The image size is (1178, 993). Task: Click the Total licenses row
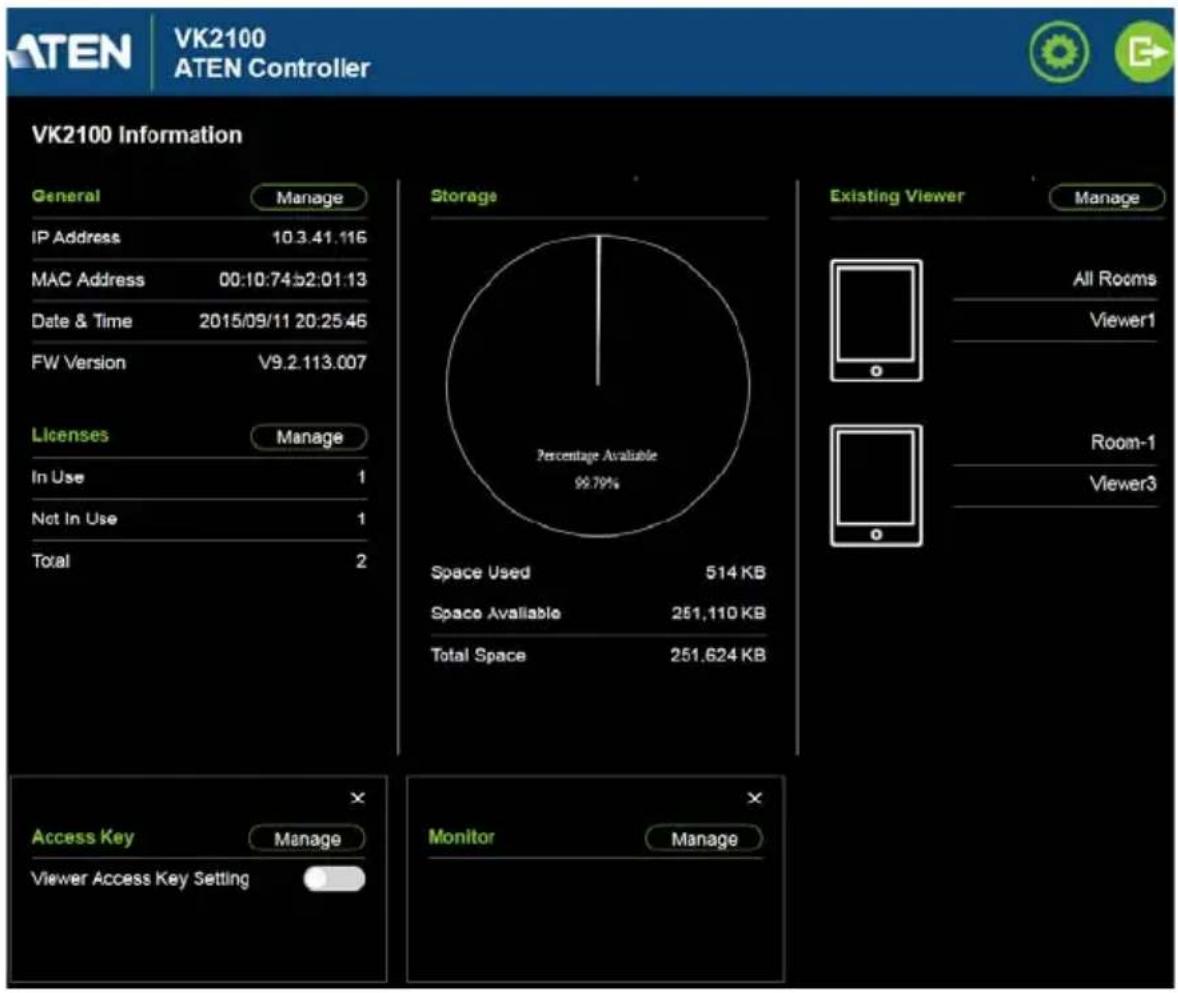click(199, 561)
